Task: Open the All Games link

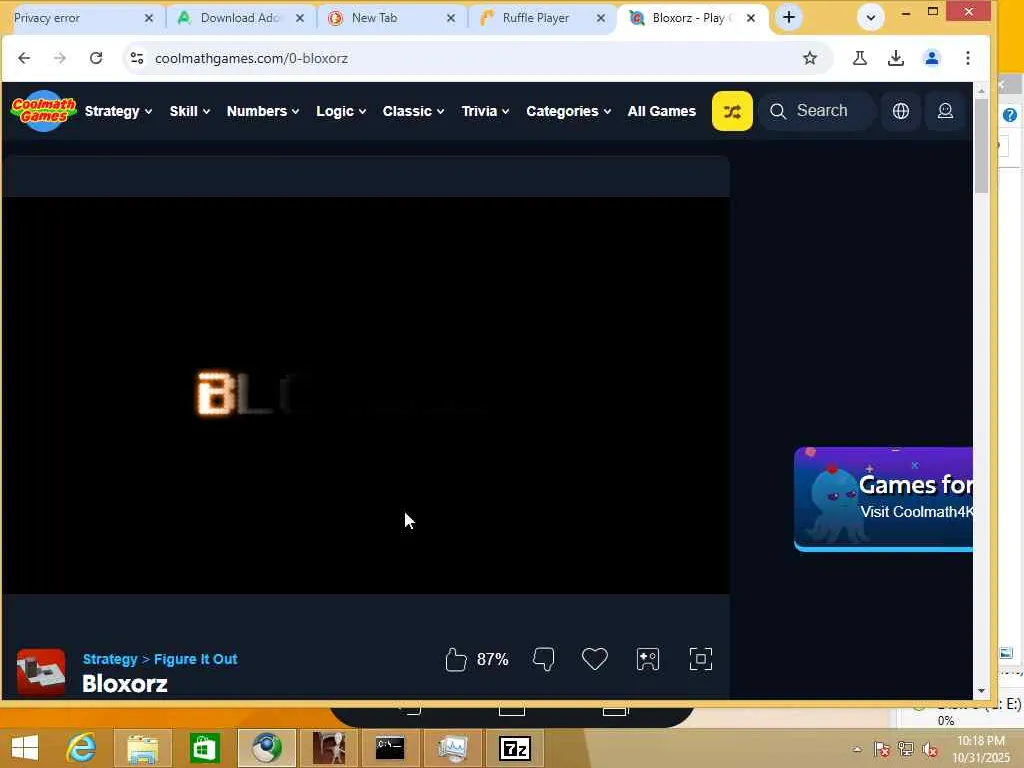Action: coord(662,111)
